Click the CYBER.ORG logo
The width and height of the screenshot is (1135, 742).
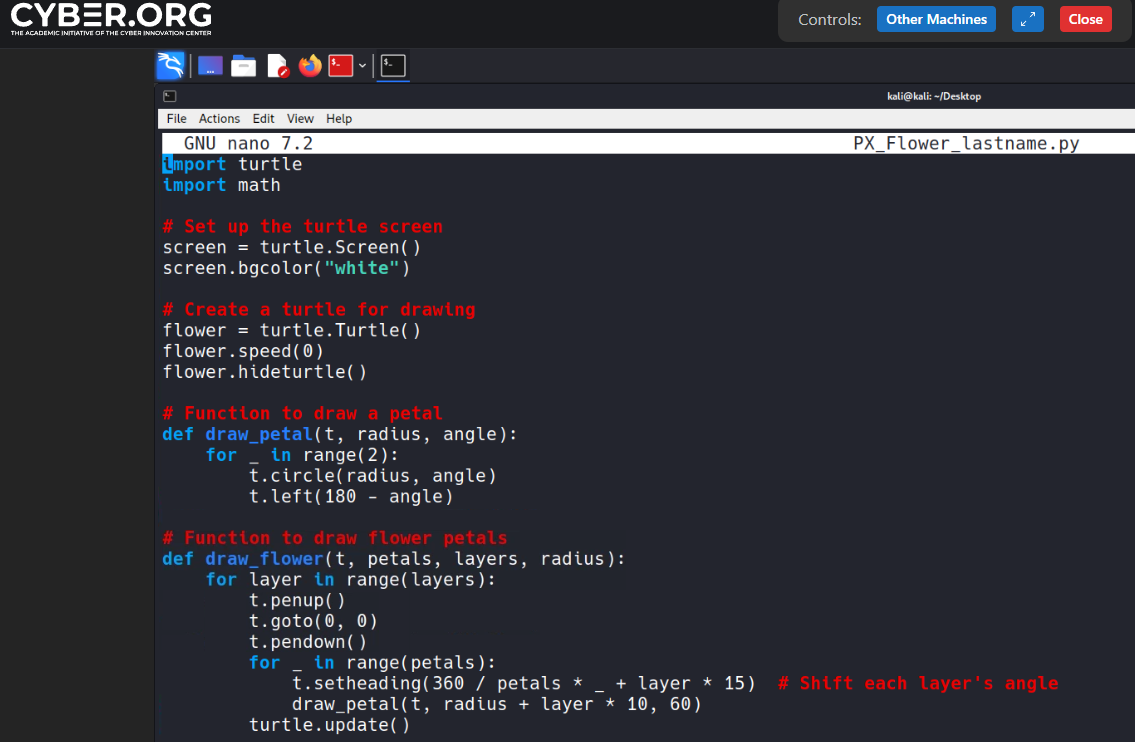(111, 19)
